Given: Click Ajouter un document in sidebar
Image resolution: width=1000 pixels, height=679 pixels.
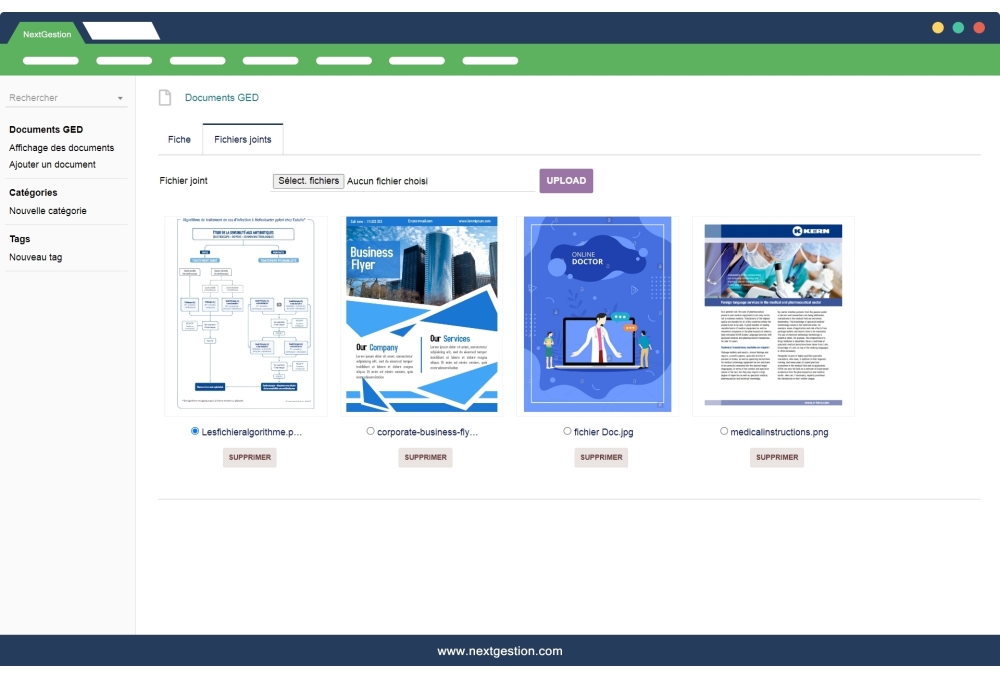Looking at the screenshot, I should [x=52, y=164].
